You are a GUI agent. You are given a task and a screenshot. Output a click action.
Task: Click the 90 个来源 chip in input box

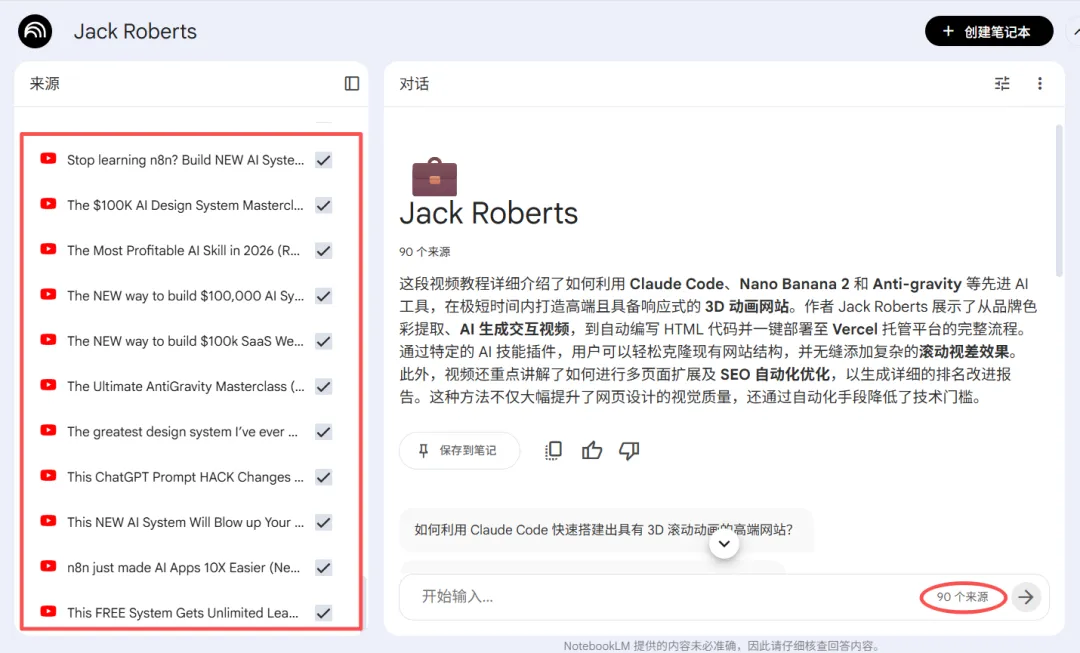962,597
